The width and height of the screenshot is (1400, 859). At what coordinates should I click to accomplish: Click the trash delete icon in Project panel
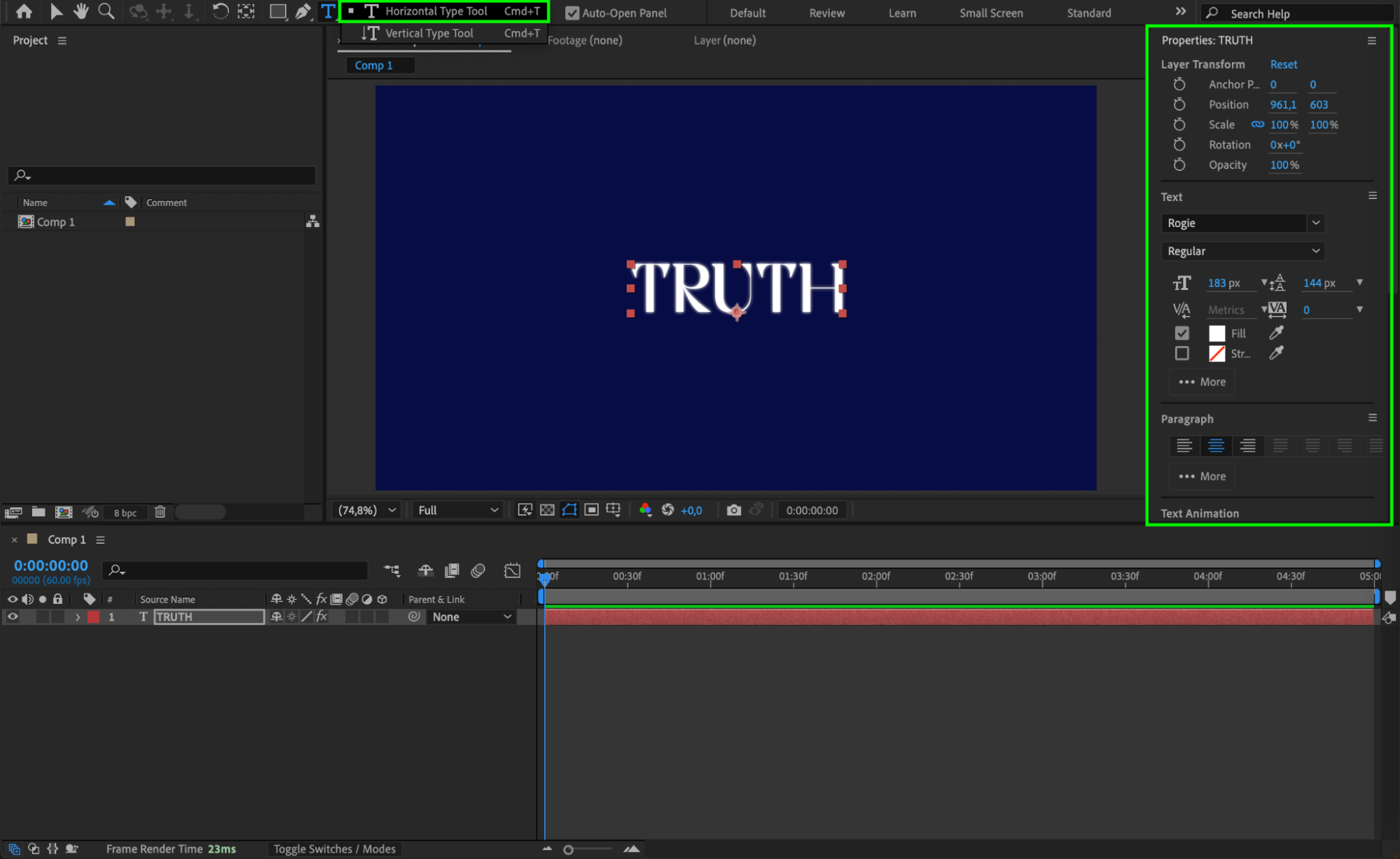click(x=160, y=512)
